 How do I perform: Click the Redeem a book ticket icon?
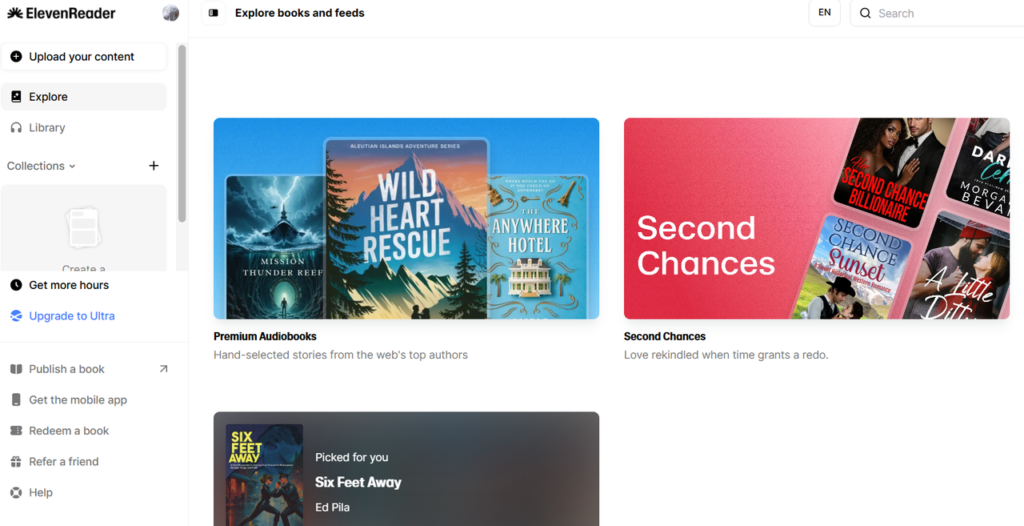16,431
